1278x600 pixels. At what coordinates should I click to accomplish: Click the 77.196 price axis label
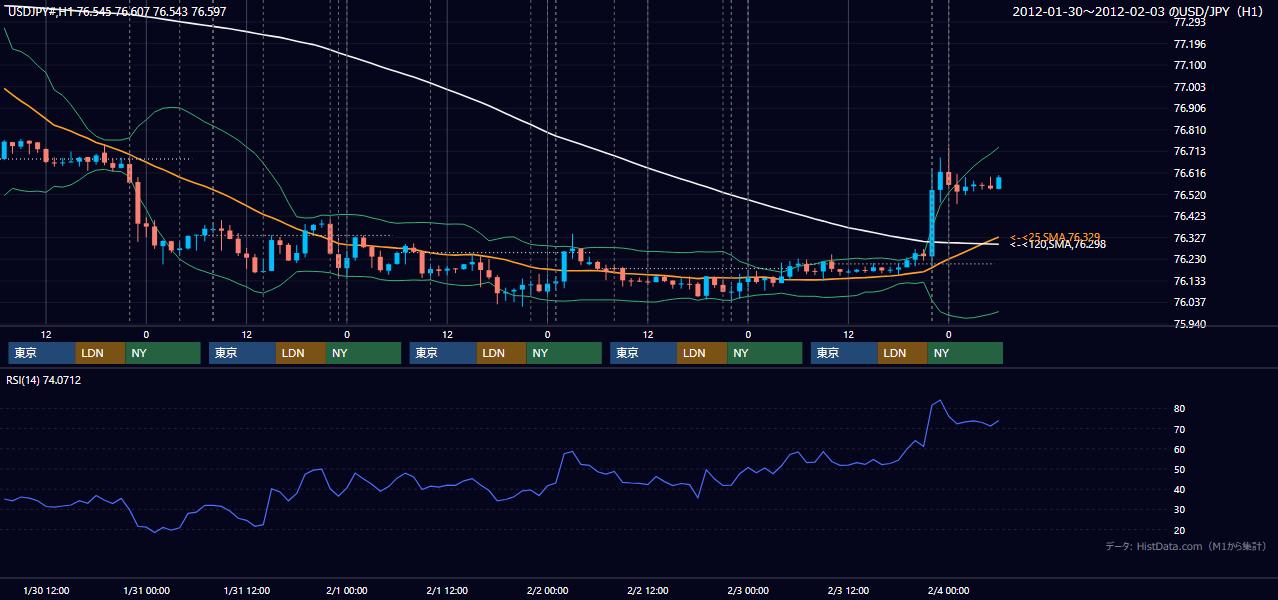1189,44
